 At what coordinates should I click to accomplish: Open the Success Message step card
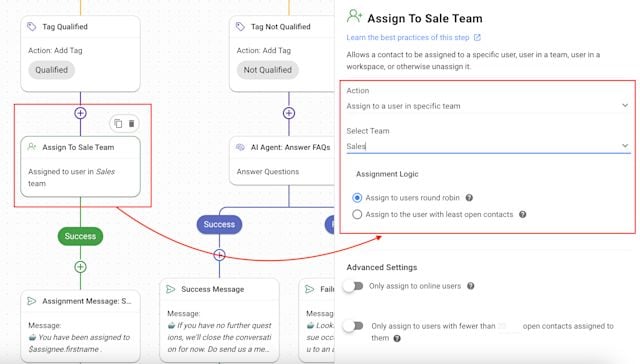pos(220,320)
